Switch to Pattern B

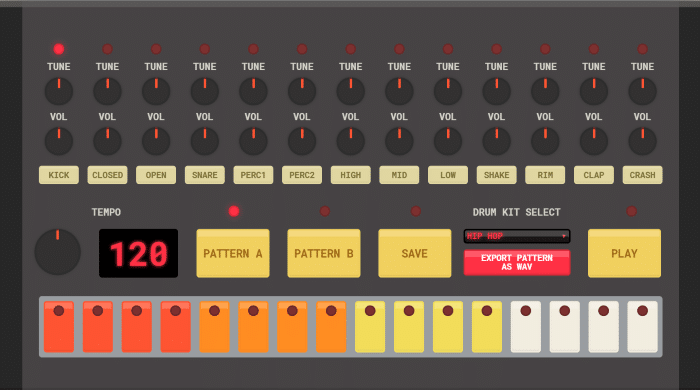(x=324, y=253)
